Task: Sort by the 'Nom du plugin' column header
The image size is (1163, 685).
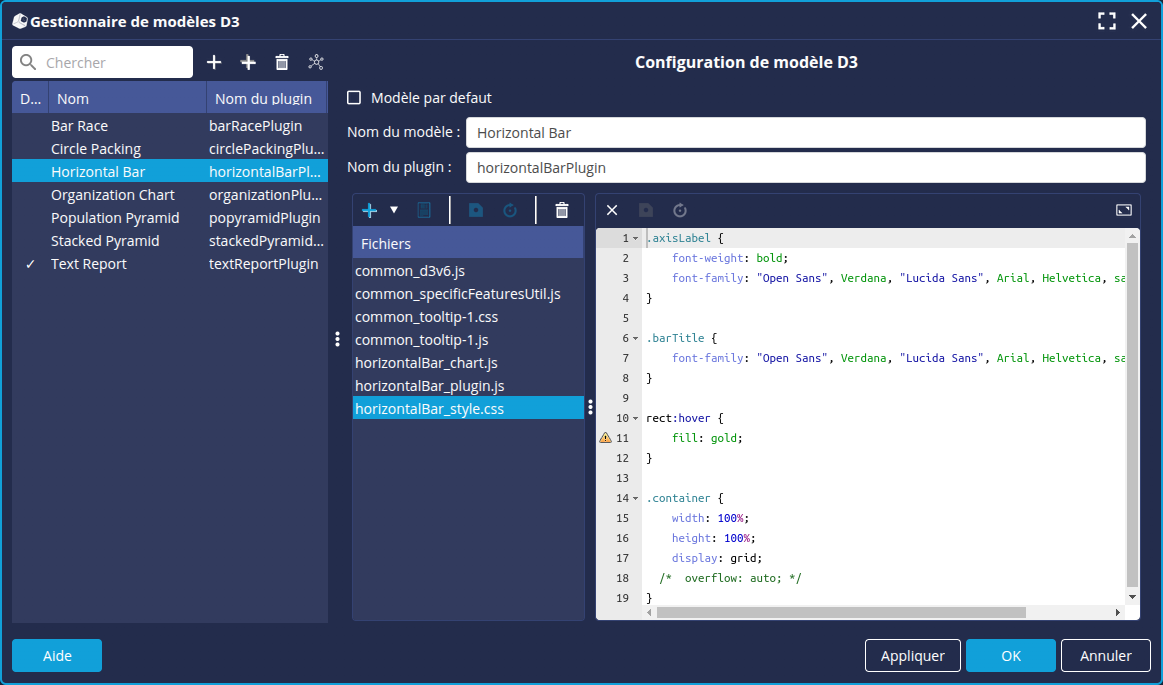Action: pos(263,99)
